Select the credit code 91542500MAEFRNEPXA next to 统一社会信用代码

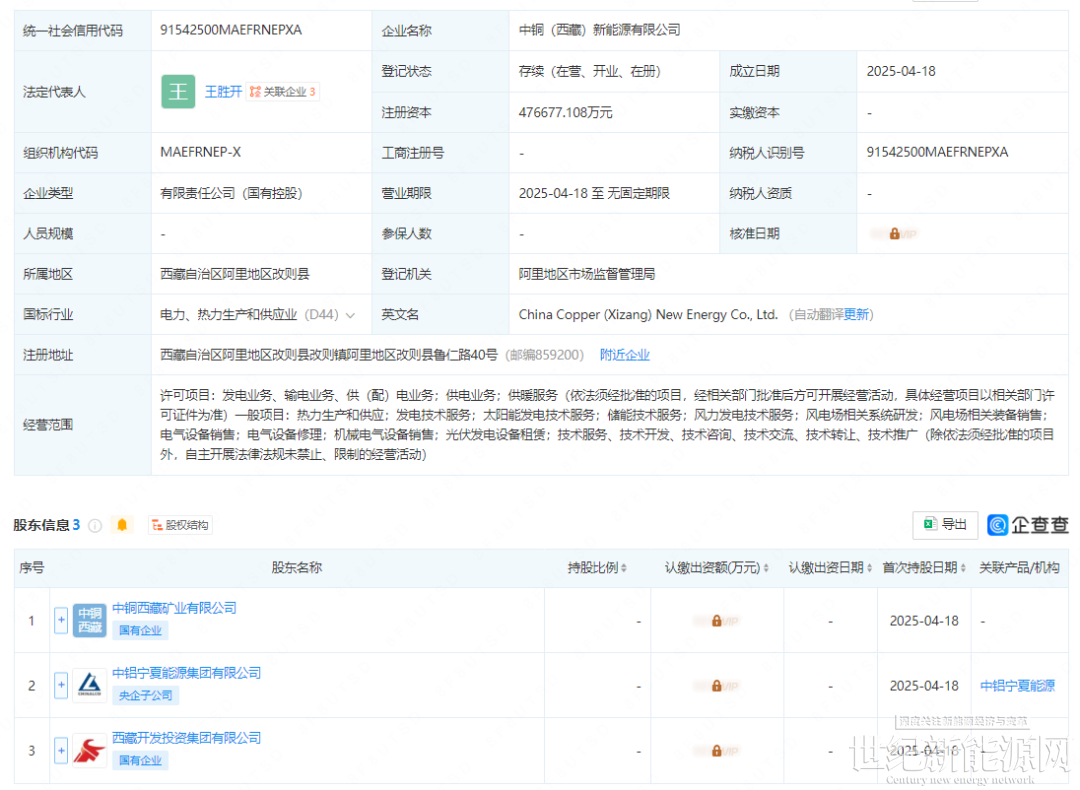pos(231,30)
